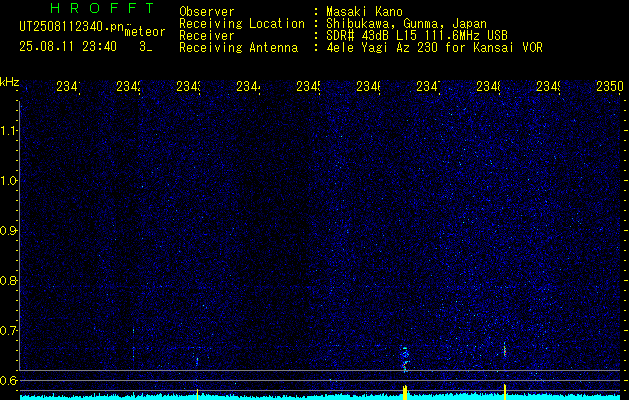Click the 0.7 kHz frequency label
This screenshot has height=400, width=629.
pyautogui.click(x=8, y=331)
